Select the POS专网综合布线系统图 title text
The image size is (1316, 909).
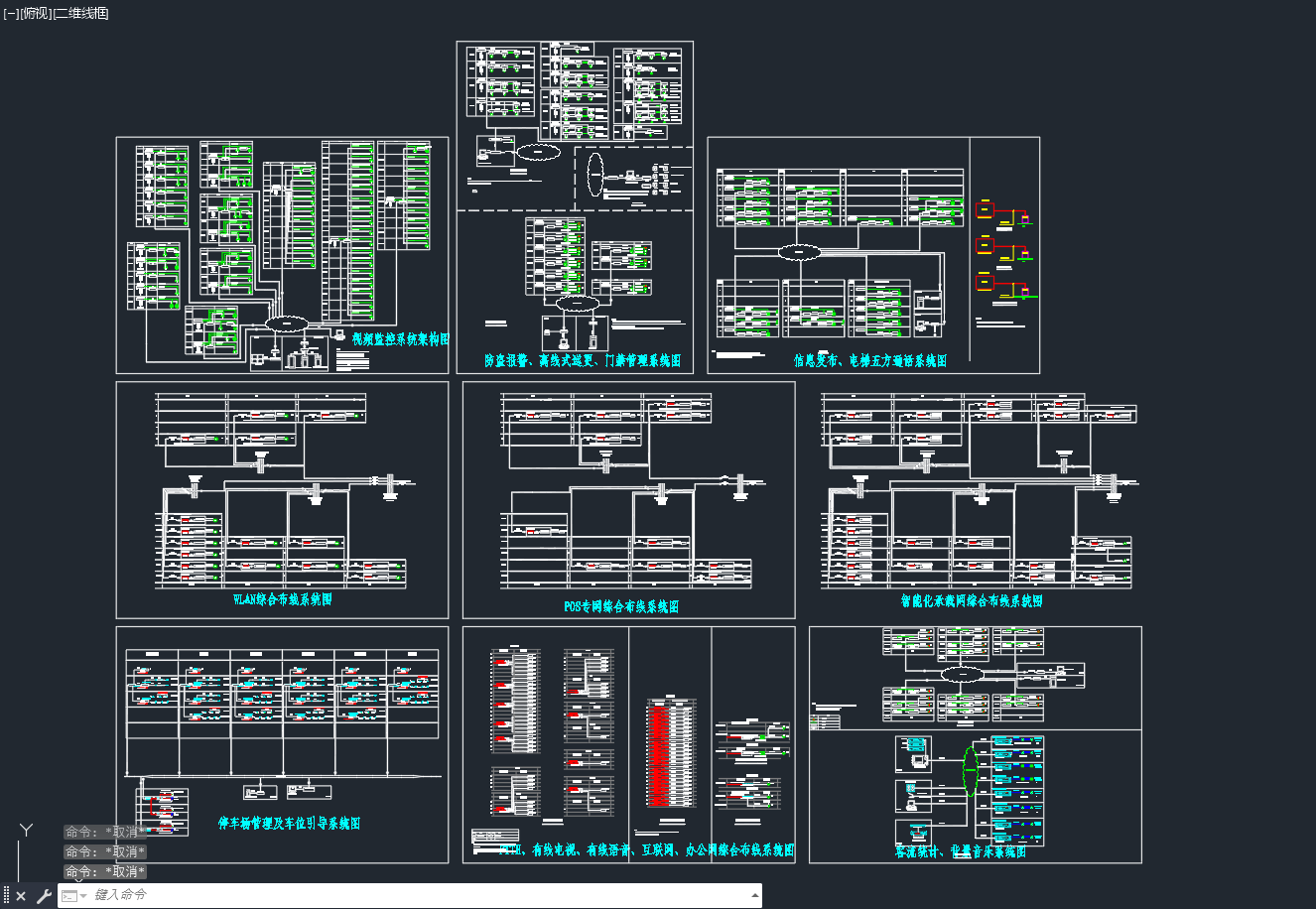click(x=621, y=606)
